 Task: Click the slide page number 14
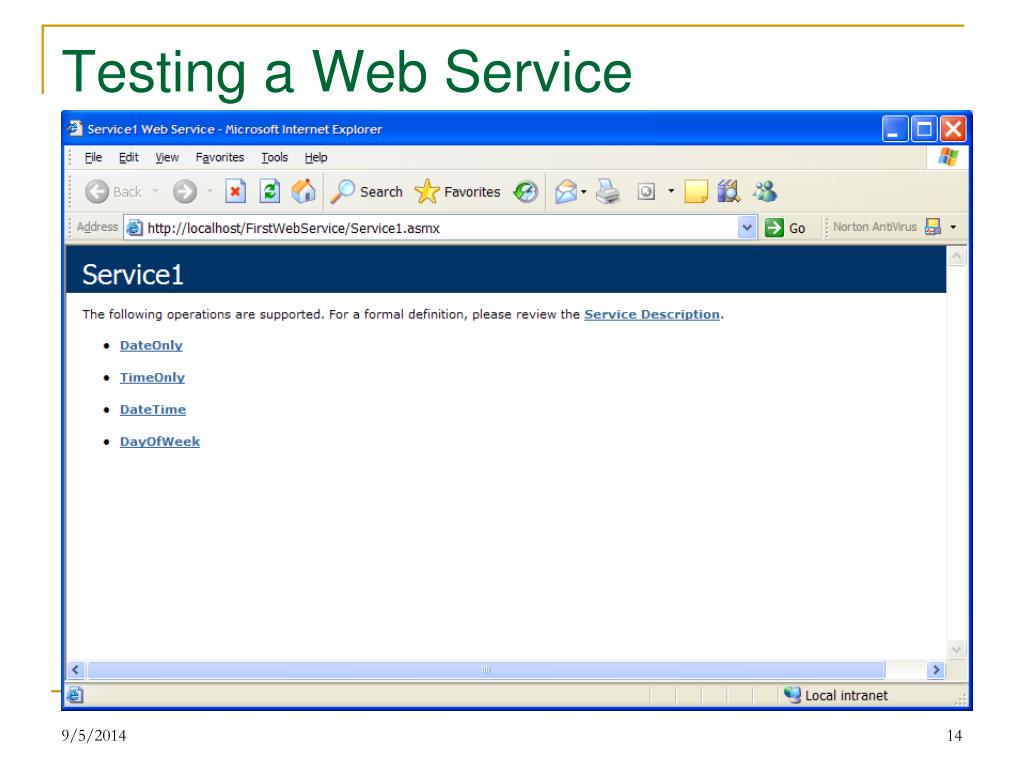[954, 735]
